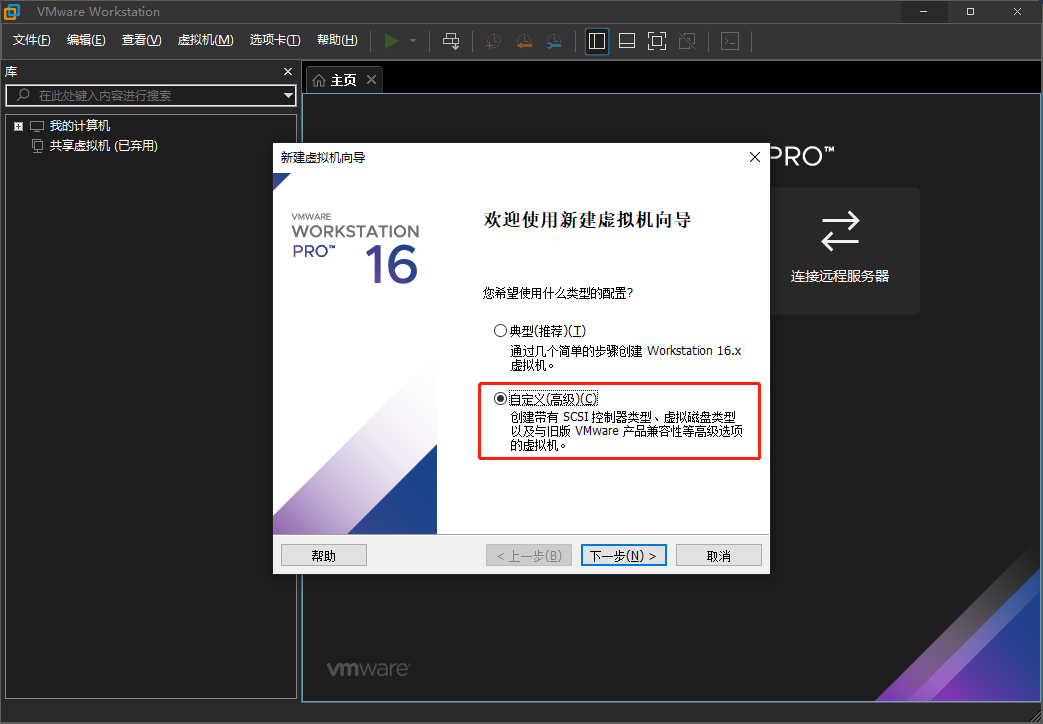Screen dimensions: 1043x724
Task: Click the 连接远程服务器 tile
Action: point(839,251)
